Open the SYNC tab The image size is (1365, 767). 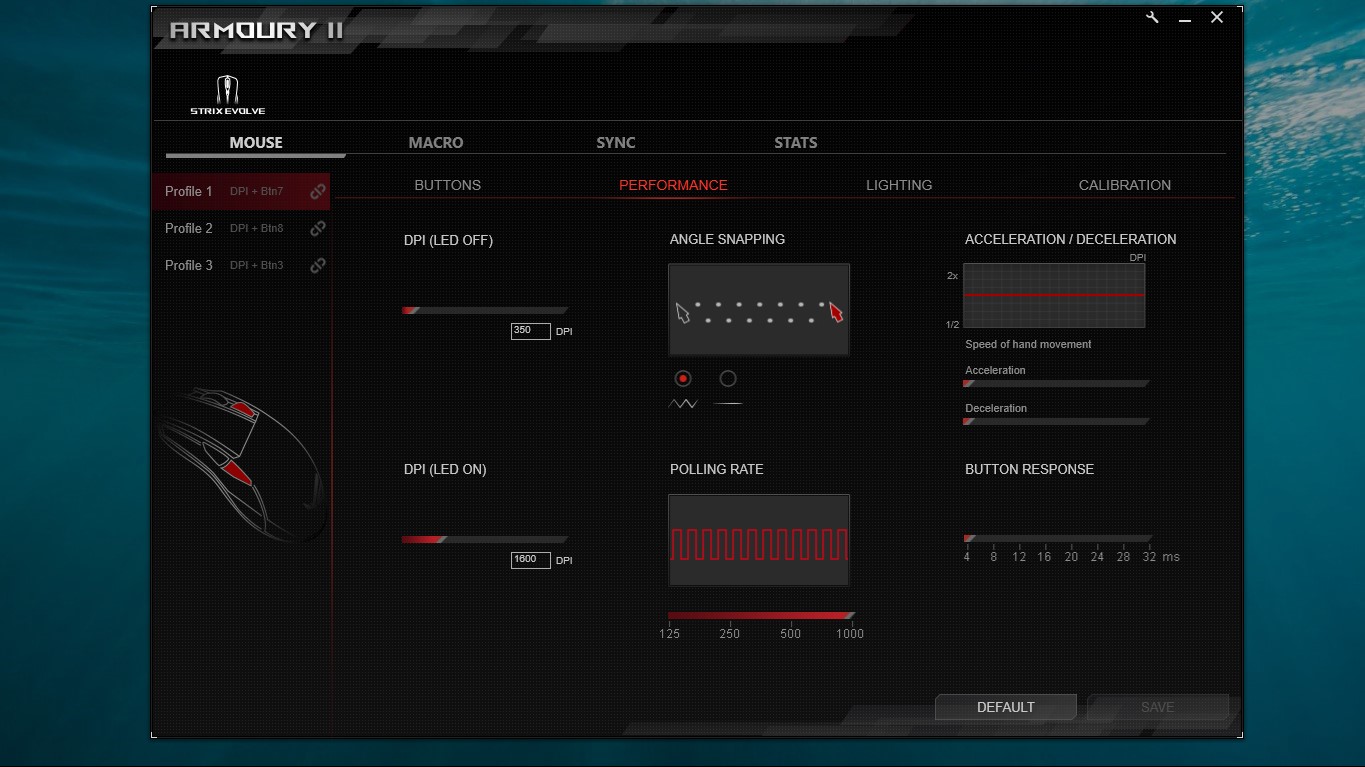tap(616, 142)
